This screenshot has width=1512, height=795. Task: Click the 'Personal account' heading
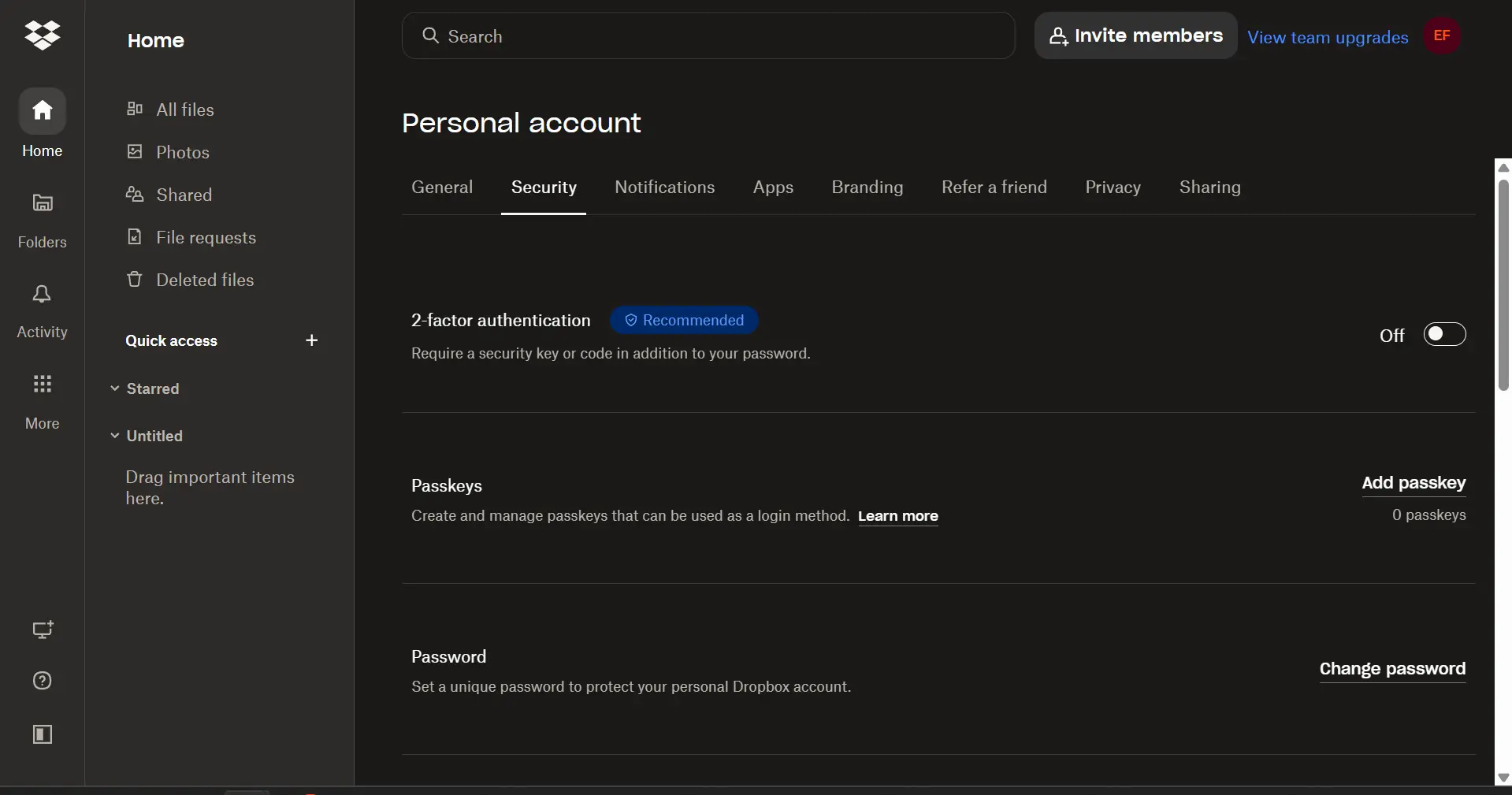point(522,123)
